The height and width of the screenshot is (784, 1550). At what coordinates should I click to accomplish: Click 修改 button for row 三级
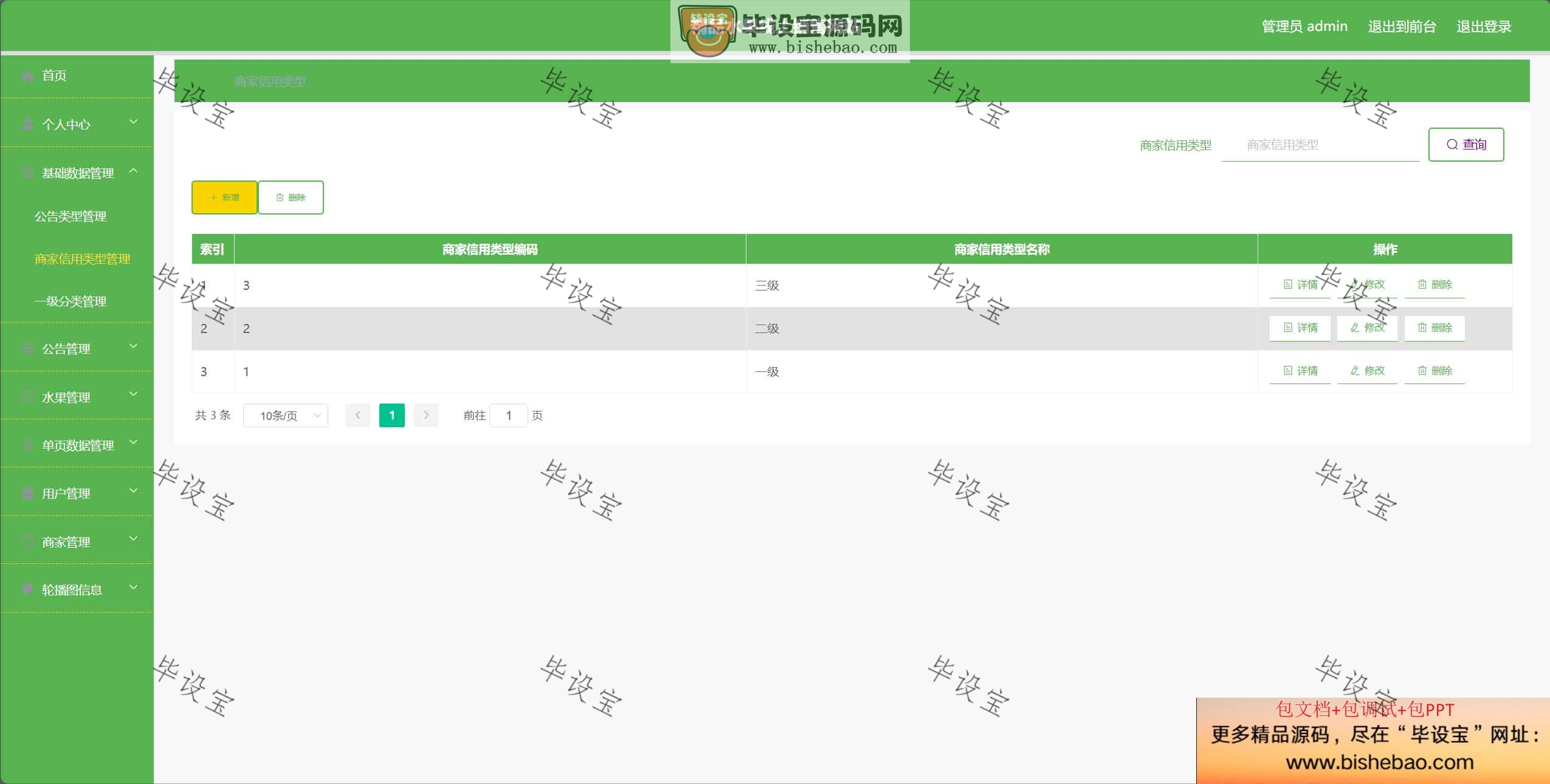pyautogui.click(x=1367, y=285)
